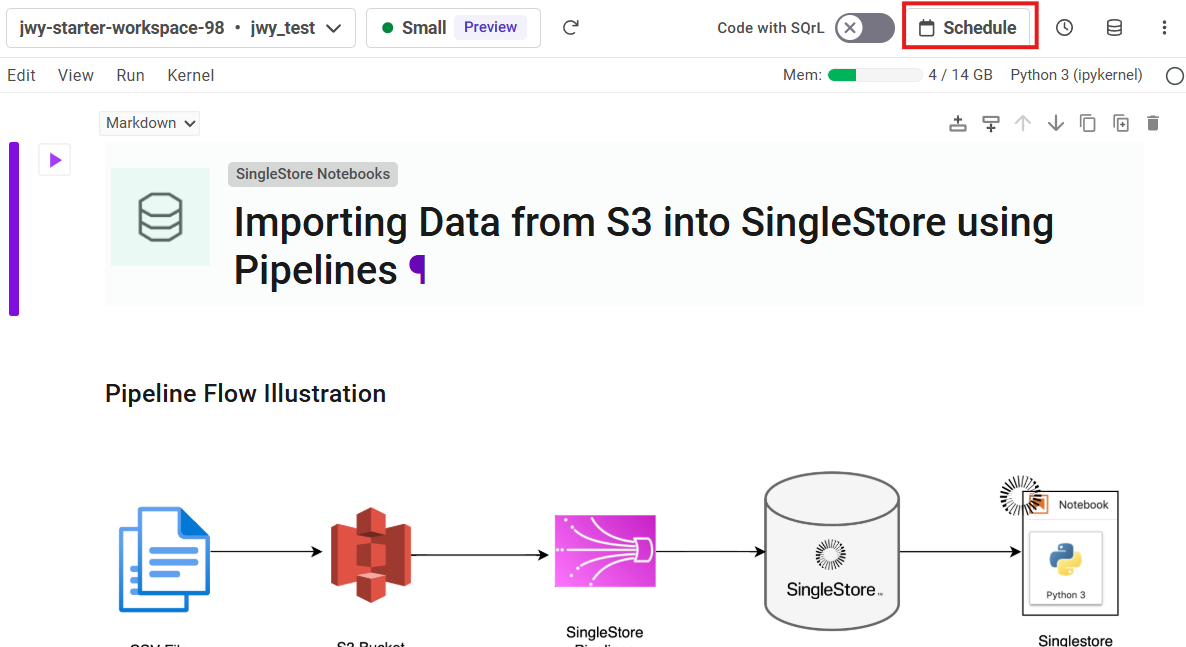Click the SingleStore database cylinder image
The width and height of the screenshot is (1186, 647).
coord(832,551)
